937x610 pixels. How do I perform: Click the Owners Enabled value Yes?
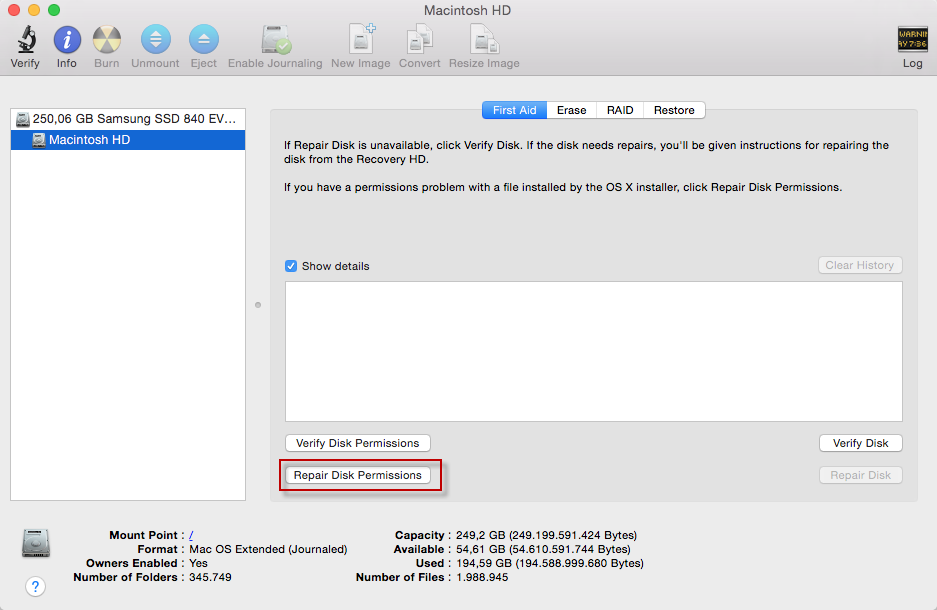198,563
